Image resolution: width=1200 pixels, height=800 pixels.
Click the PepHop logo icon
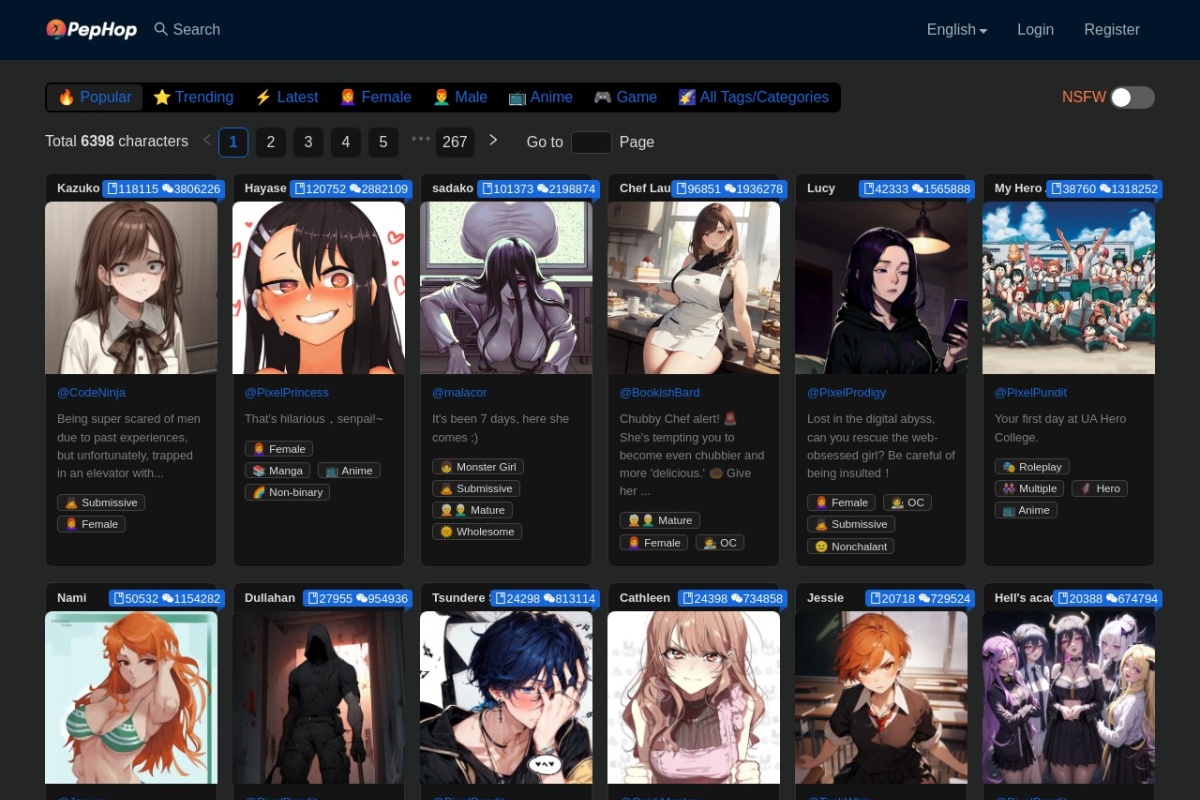(x=56, y=29)
